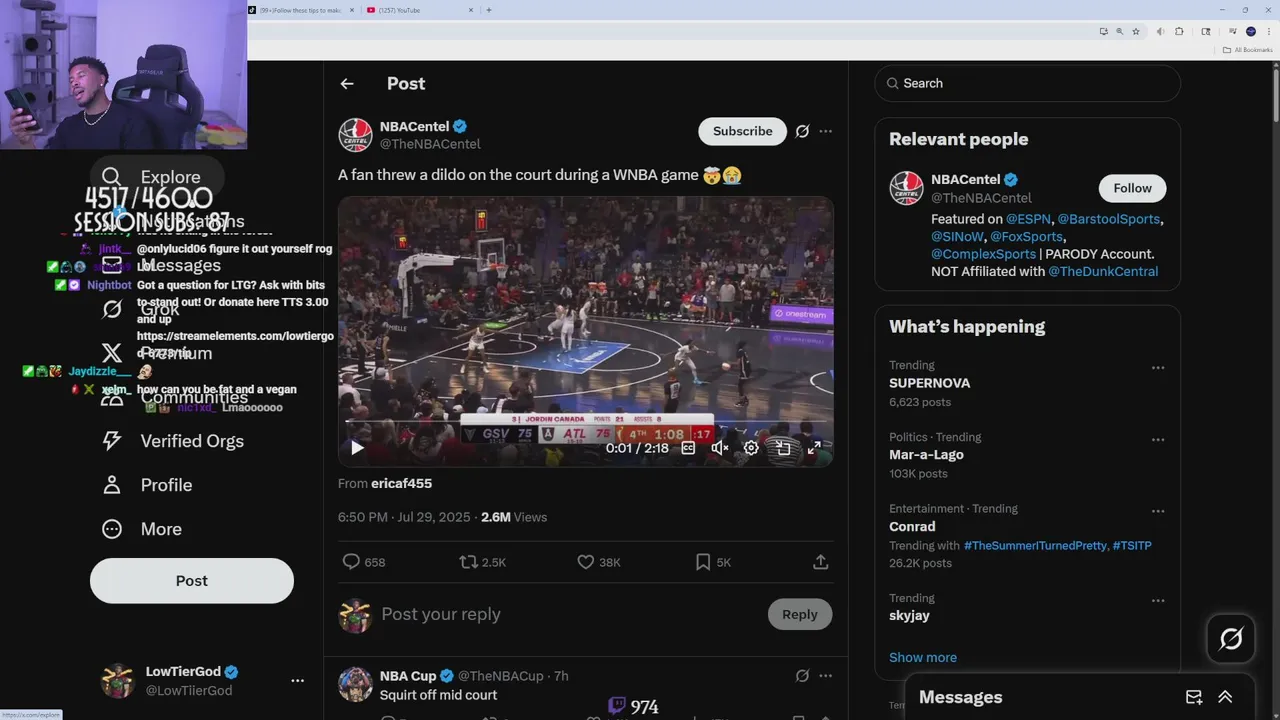The width and height of the screenshot is (1280, 720).
Task: Open the @ComplexSports link
Action: (983, 254)
